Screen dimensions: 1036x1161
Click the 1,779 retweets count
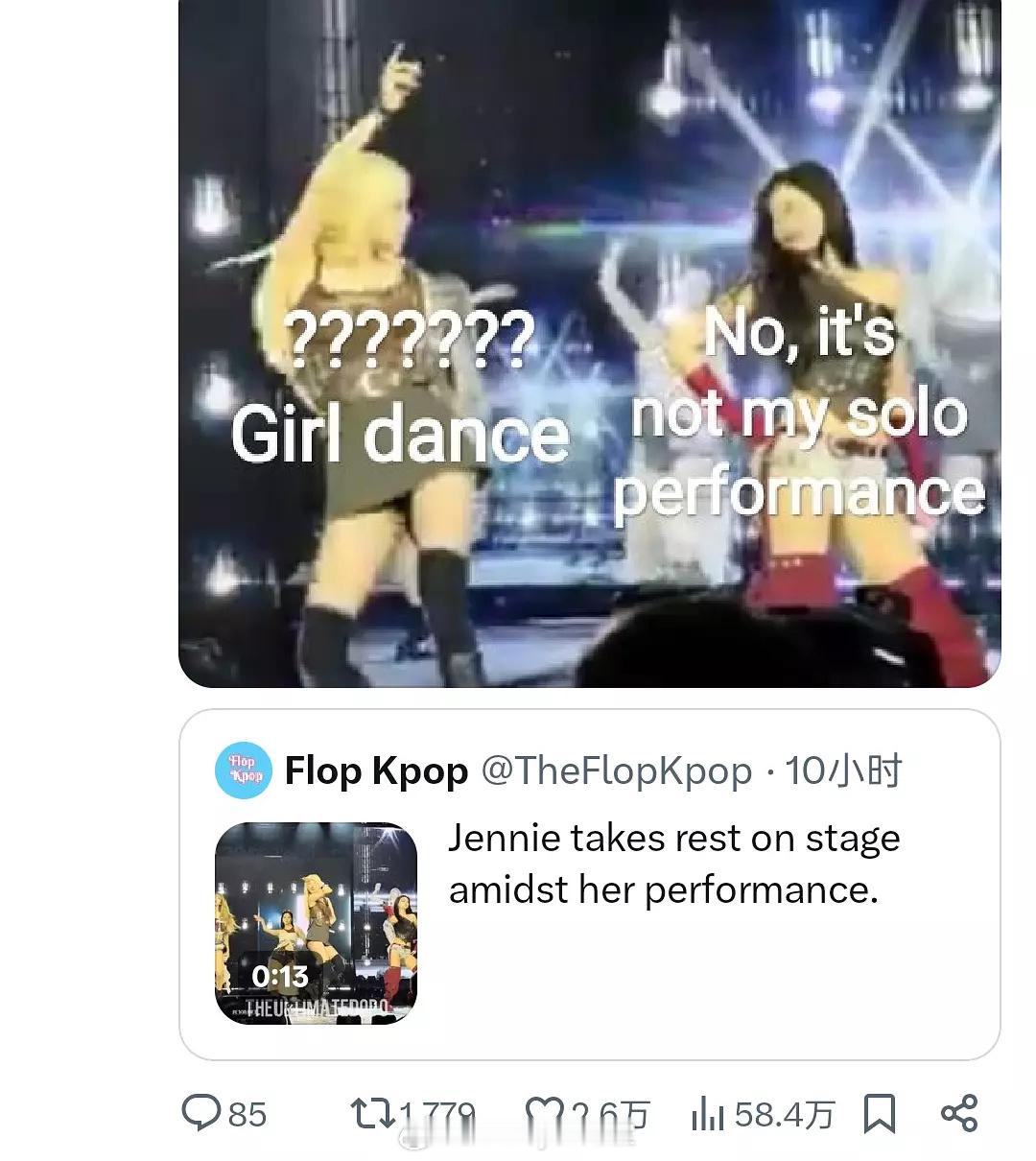437,1114
